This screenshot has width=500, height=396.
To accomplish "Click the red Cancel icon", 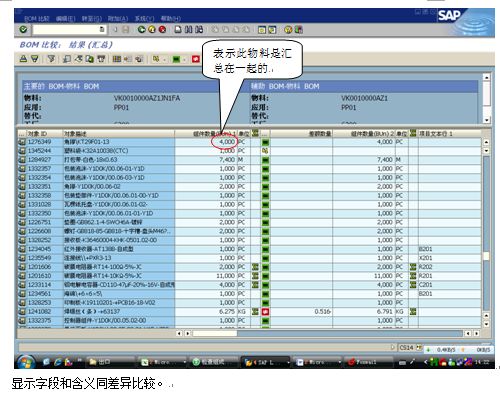I will [162, 30].
